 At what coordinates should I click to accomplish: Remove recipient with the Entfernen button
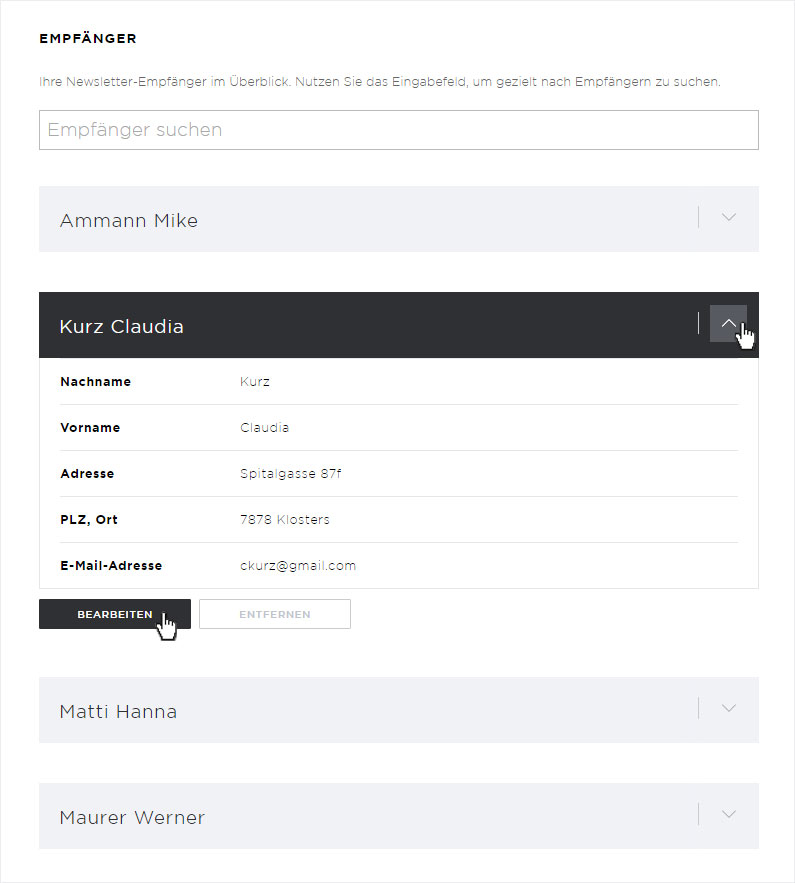coord(275,614)
